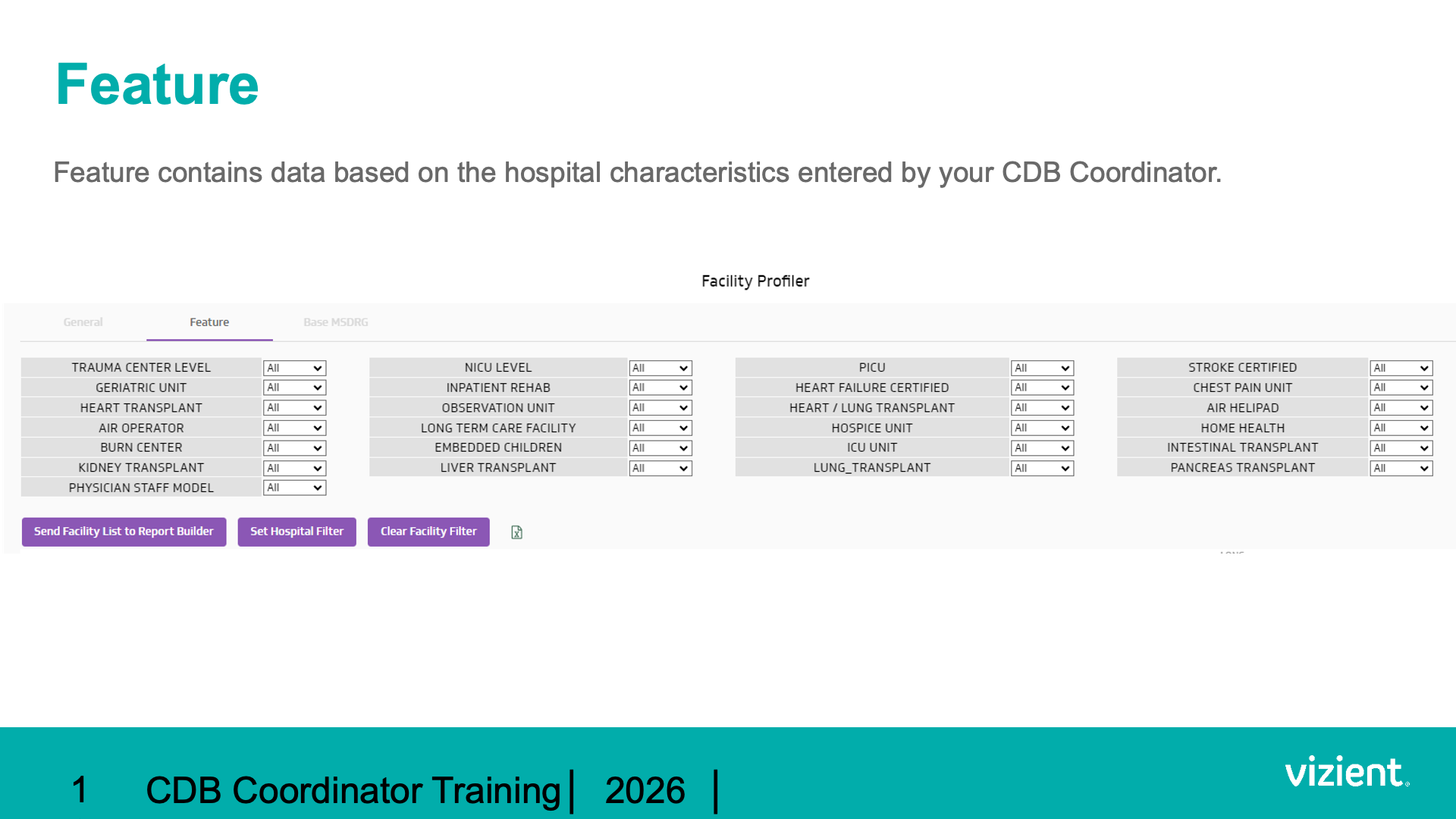Select the Stroke Certified dropdown
This screenshot has width=1456, height=819.
click(1401, 368)
